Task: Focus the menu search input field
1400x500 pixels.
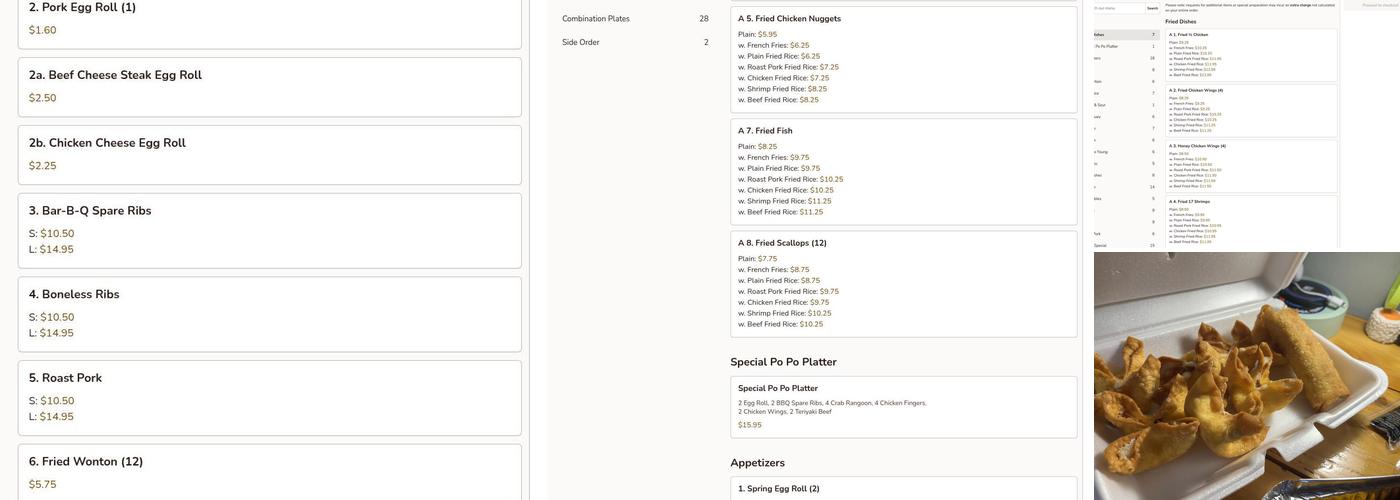Action: (1118, 8)
